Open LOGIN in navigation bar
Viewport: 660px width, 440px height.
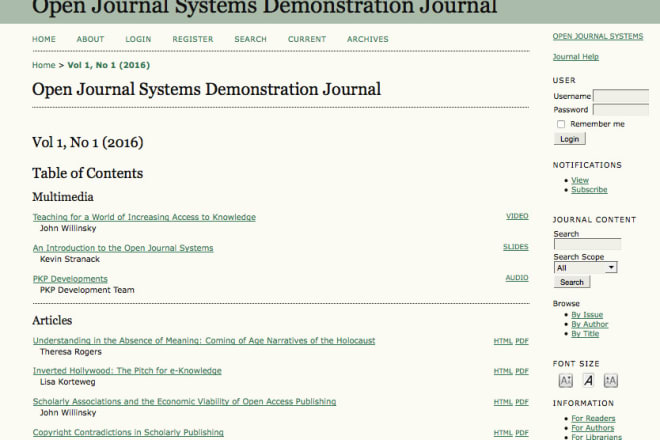(x=138, y=39)
